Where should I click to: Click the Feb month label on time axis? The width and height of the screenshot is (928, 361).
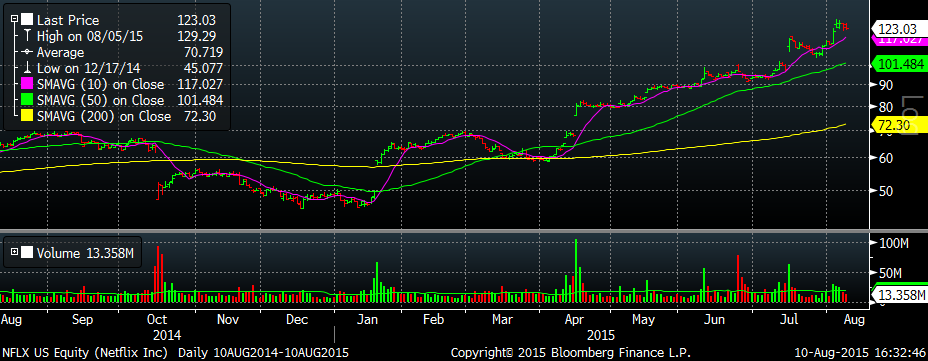(x=434, y=320)
